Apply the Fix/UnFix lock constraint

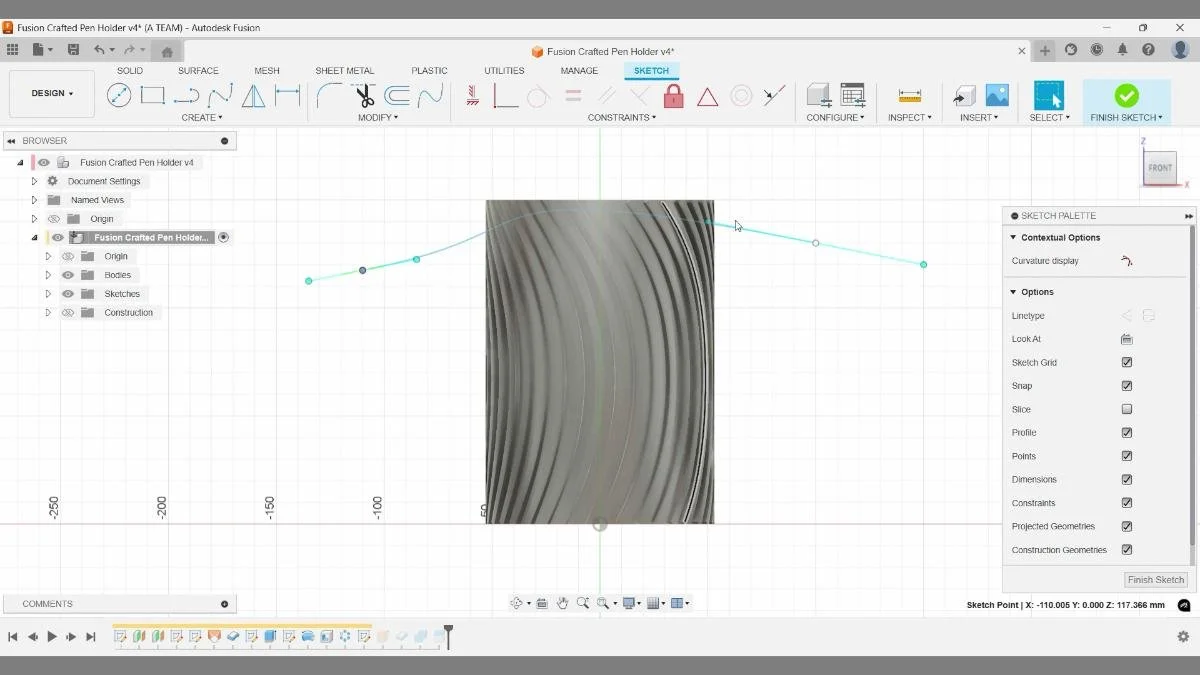tap(673, 95)
